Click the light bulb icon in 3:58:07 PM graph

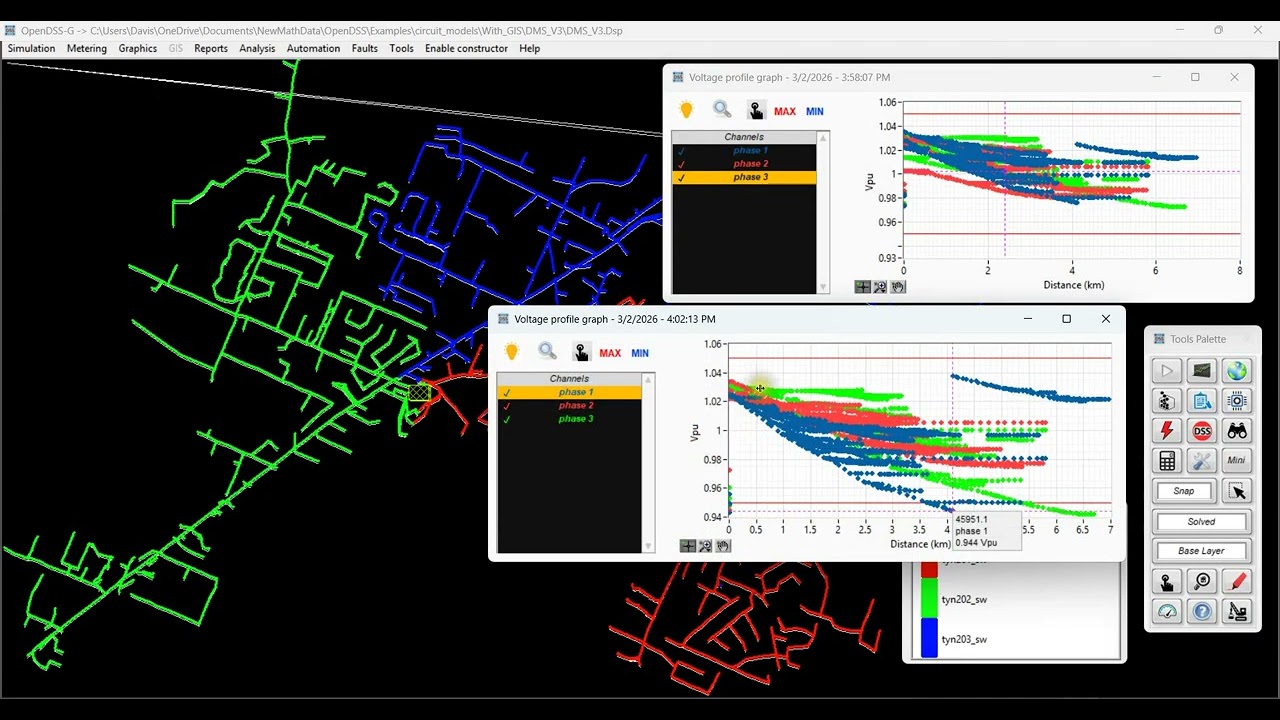[x=686, y=110]
